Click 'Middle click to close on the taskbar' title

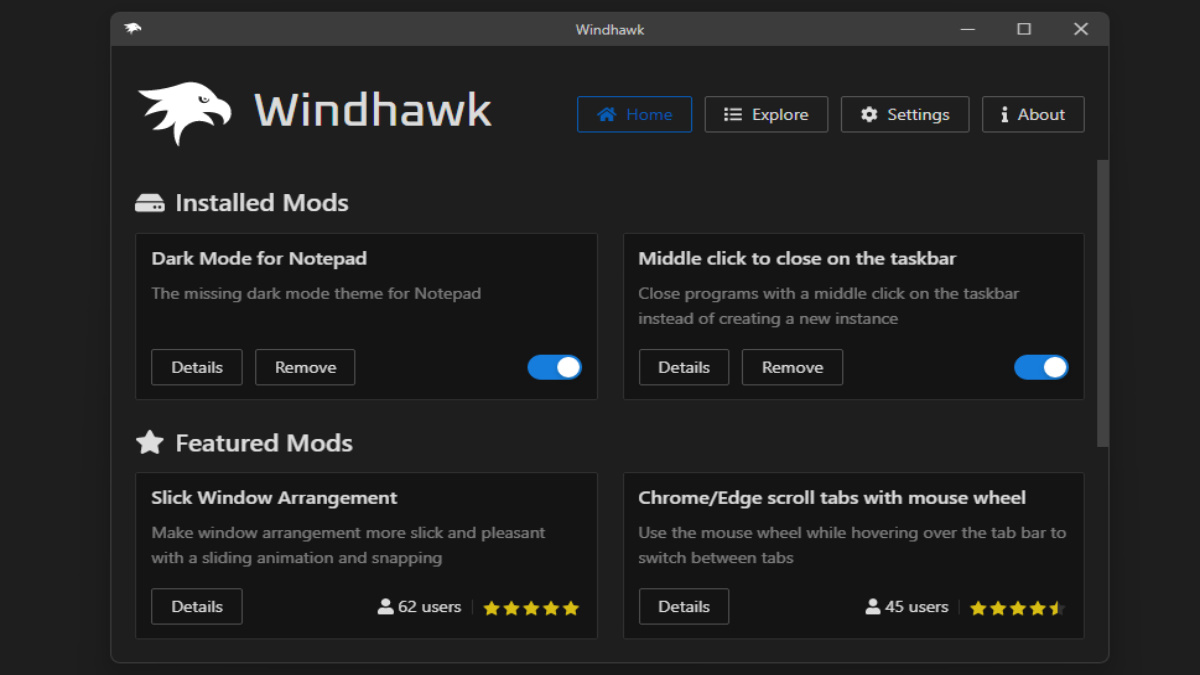797,258
